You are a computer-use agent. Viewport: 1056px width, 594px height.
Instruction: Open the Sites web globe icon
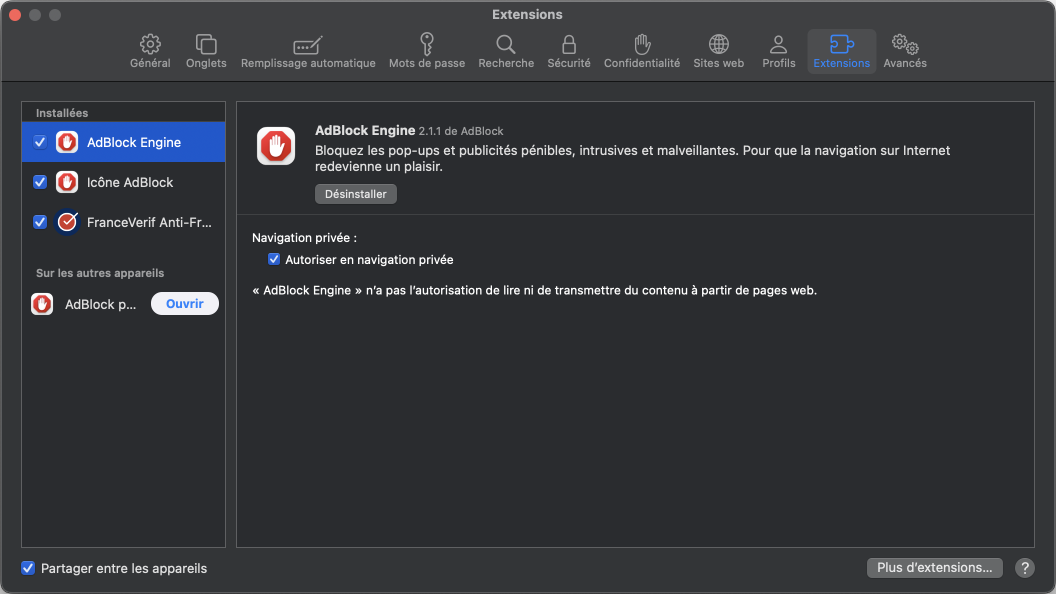(719, 44)
